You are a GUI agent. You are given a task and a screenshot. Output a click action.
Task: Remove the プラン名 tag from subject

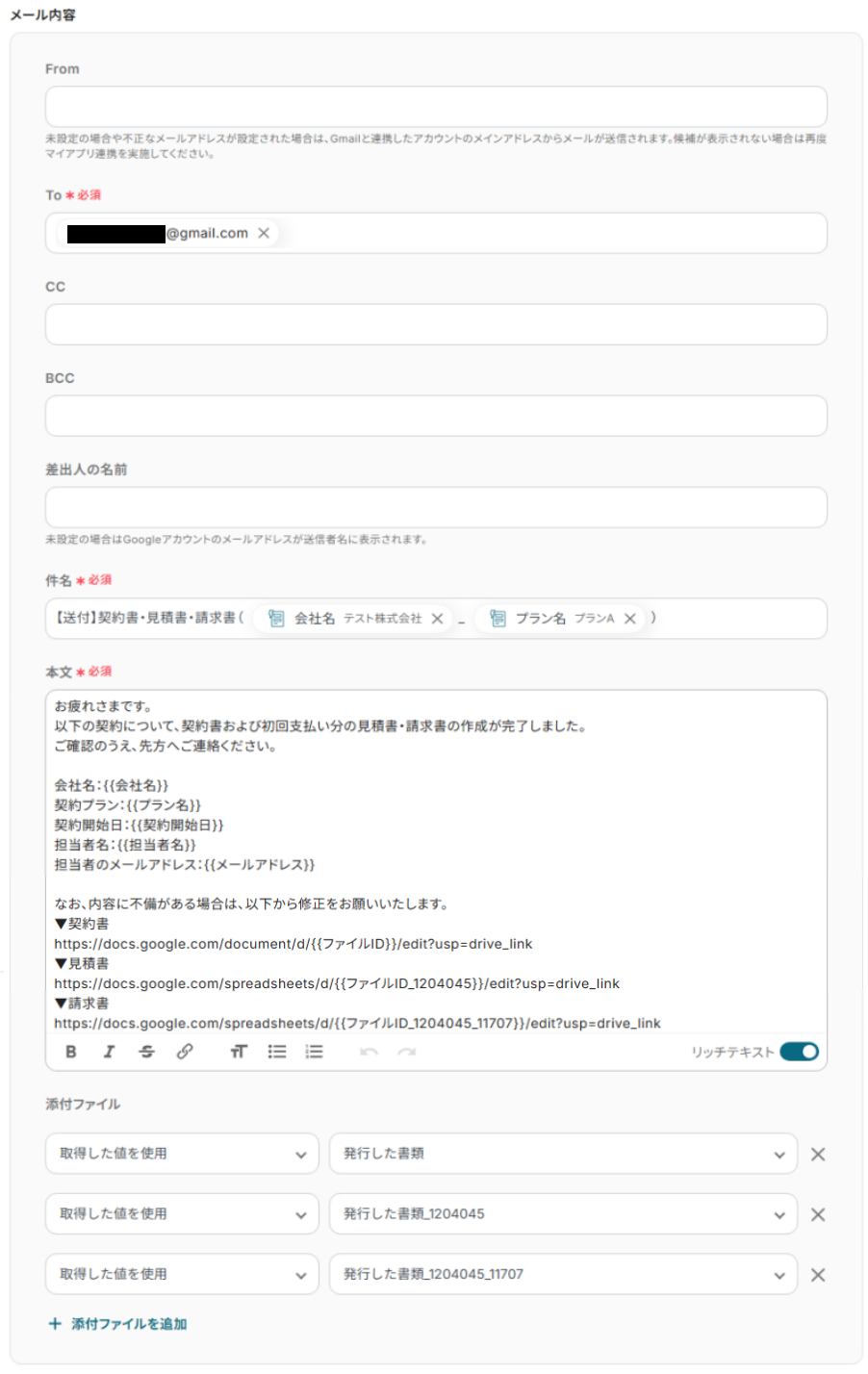click(630, 619)
